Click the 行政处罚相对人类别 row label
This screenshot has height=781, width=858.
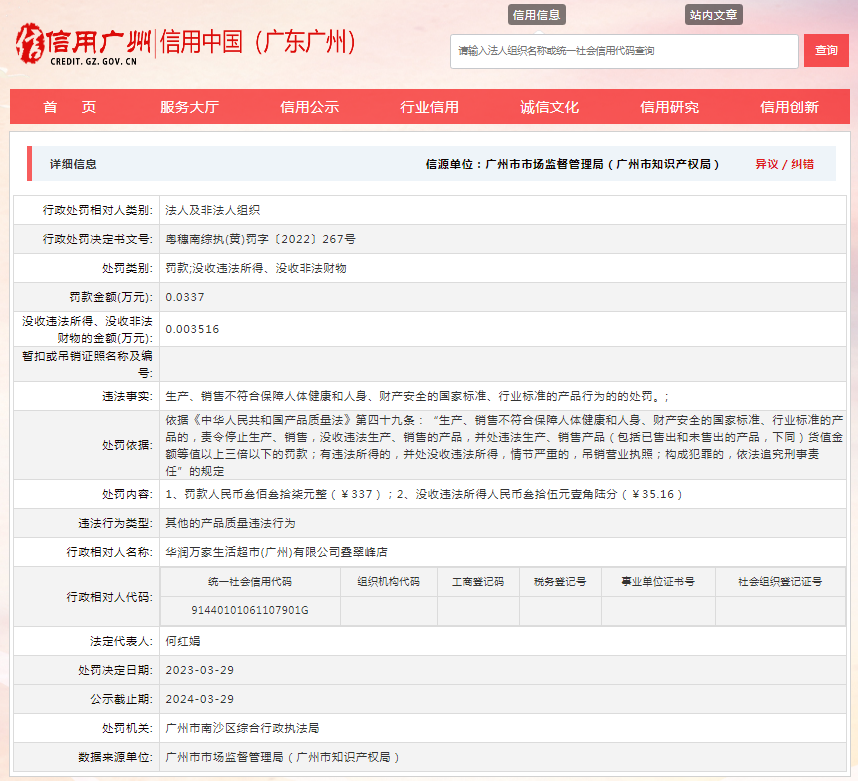tap(98, 210)
